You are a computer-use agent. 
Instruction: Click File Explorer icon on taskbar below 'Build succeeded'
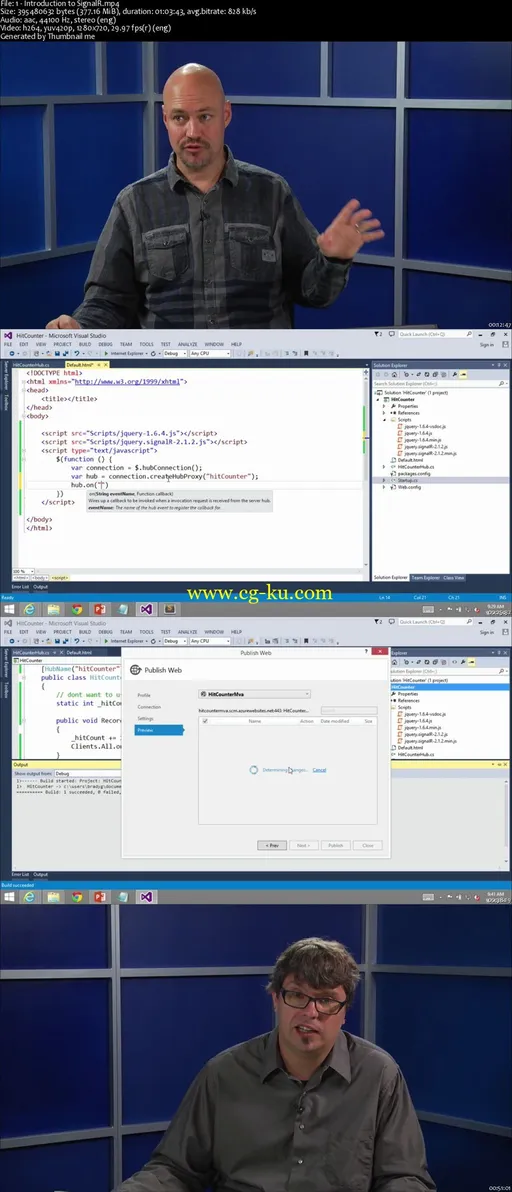point(54,897)
